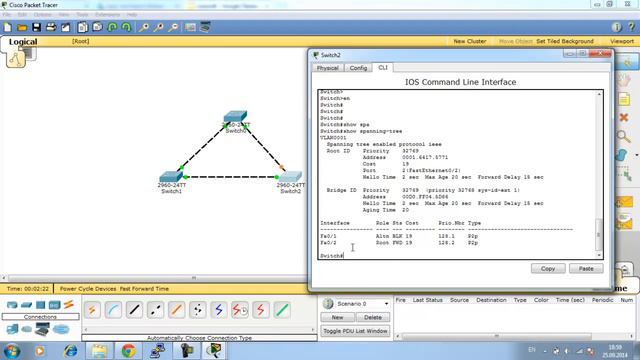Viewport: 640px width, 360px height.
Task: Open Internet Explorer from the taskbar
Action: [70, 351]
